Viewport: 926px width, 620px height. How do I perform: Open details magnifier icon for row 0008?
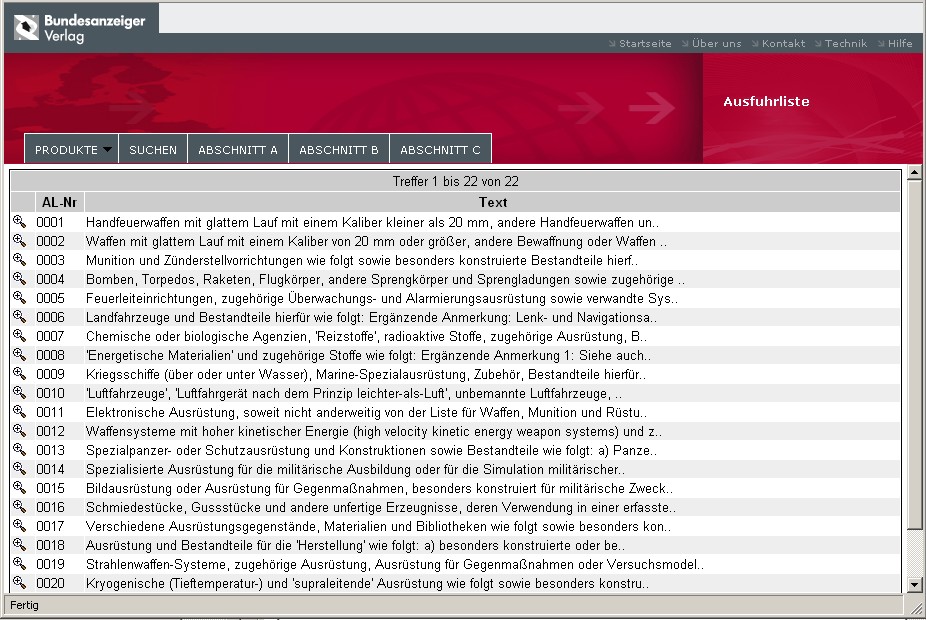19,355
